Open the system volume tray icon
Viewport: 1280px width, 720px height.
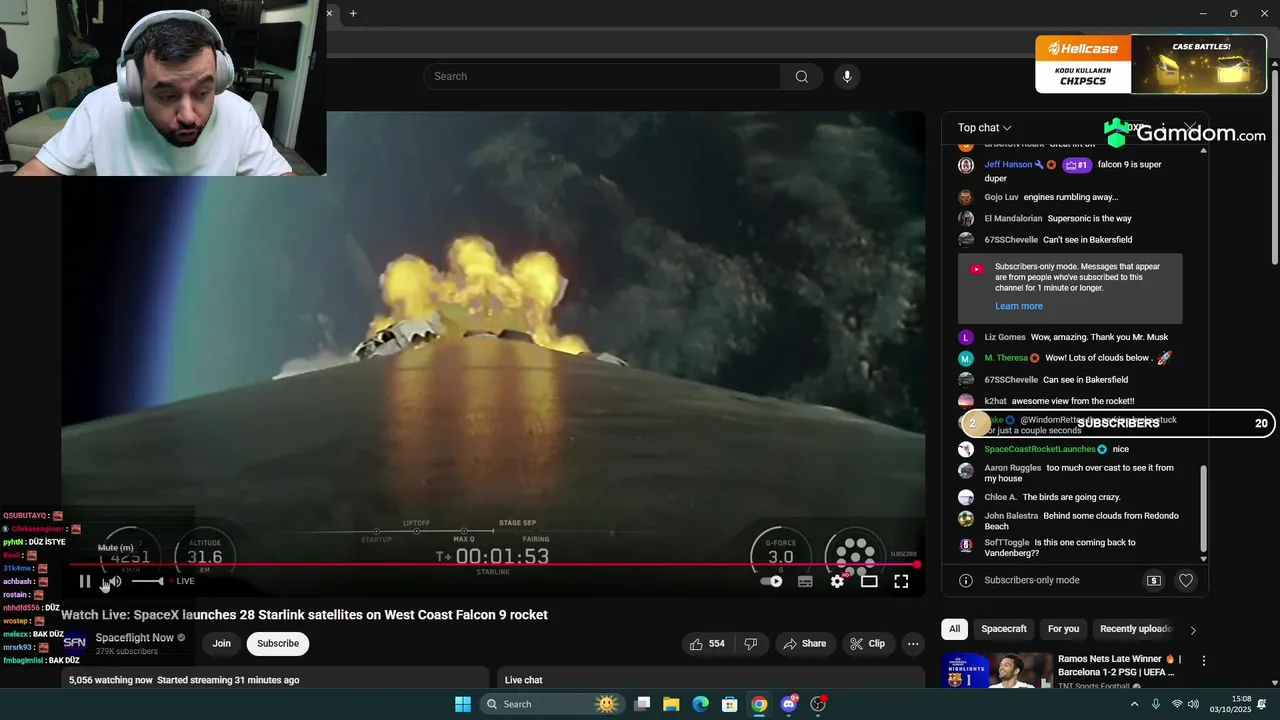(x=1195, y=704)
